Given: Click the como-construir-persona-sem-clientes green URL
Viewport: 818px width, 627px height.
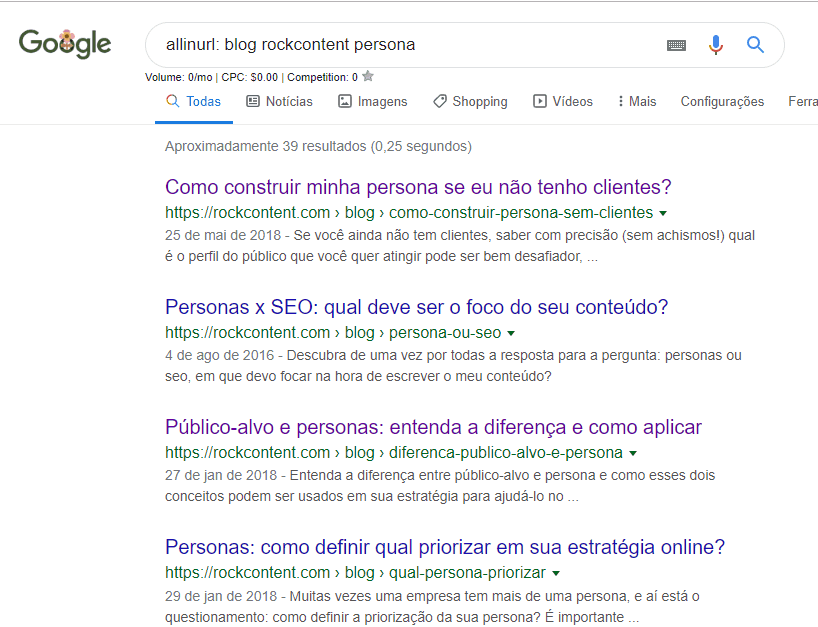Looking at the screenshot, I should pyautogui.click(x=409, y=213).
